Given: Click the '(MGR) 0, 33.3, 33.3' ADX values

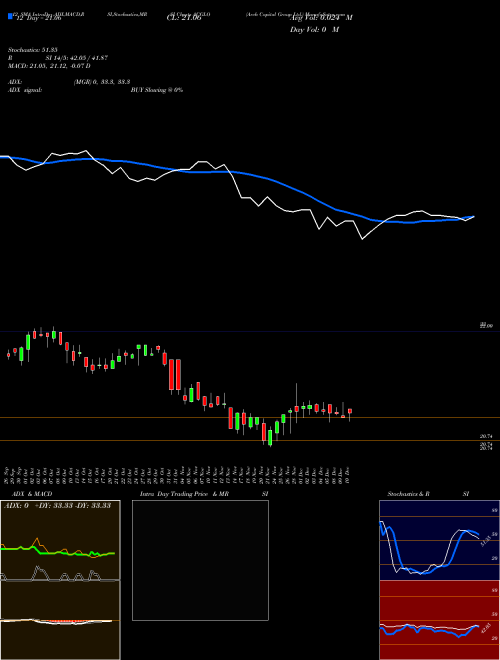Looking at the screenshot, I should click(101, 82).
